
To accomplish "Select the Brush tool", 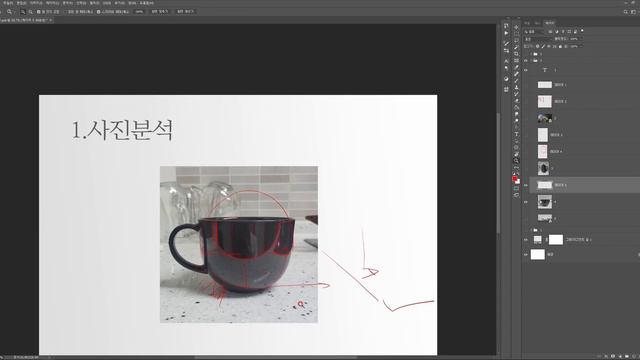I will click(x=516, y=80).
